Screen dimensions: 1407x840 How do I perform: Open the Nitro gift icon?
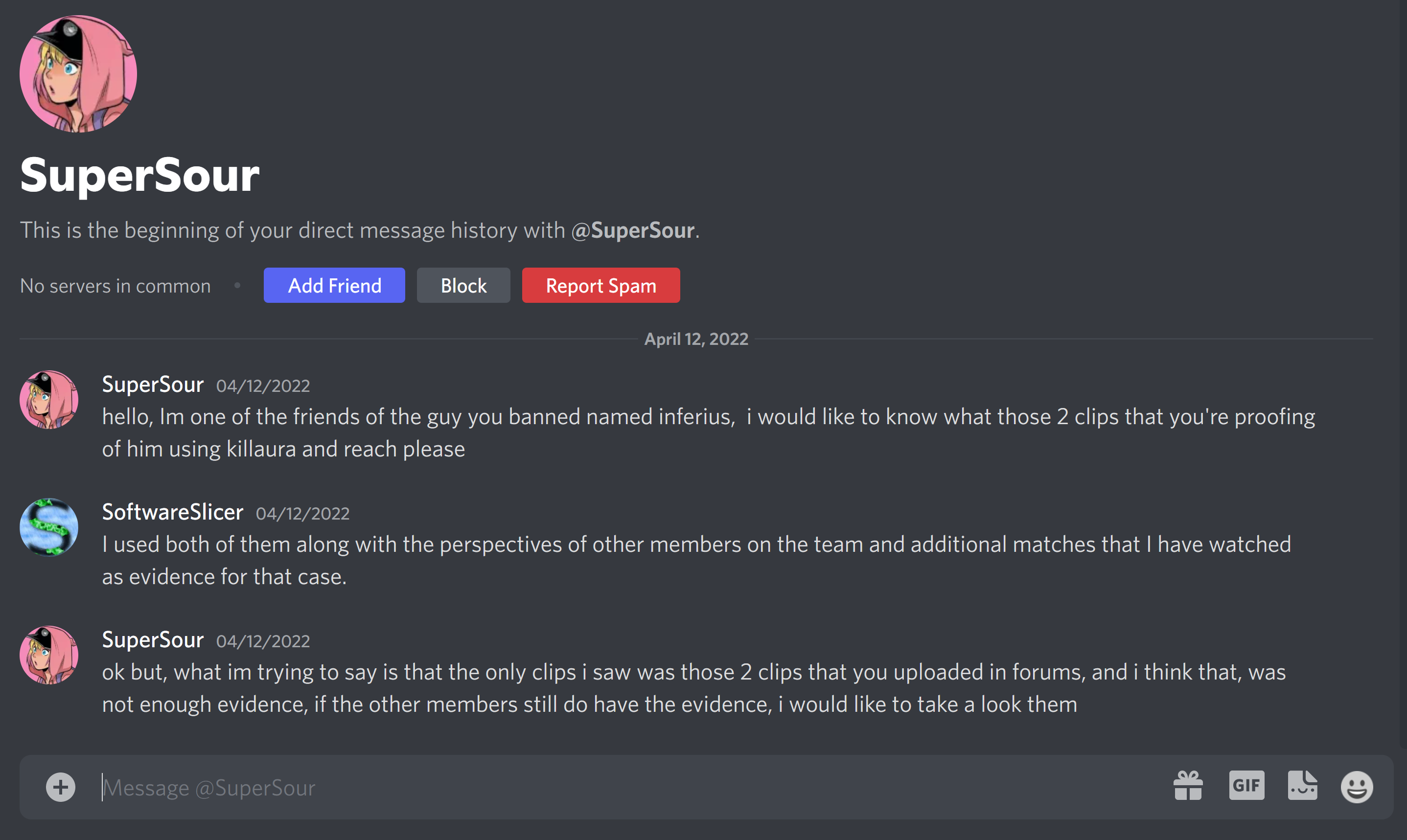point(1188,786)
